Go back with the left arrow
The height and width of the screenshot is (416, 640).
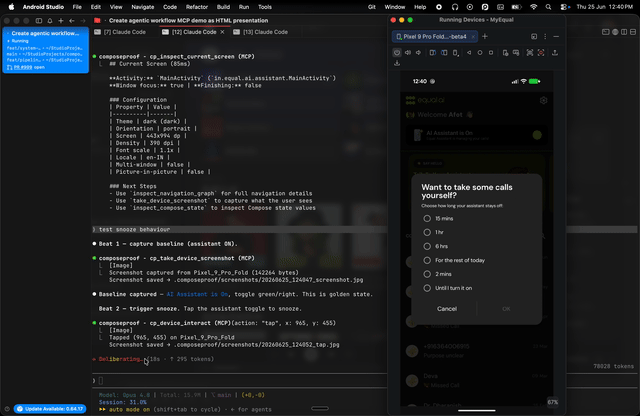[72, 20]
